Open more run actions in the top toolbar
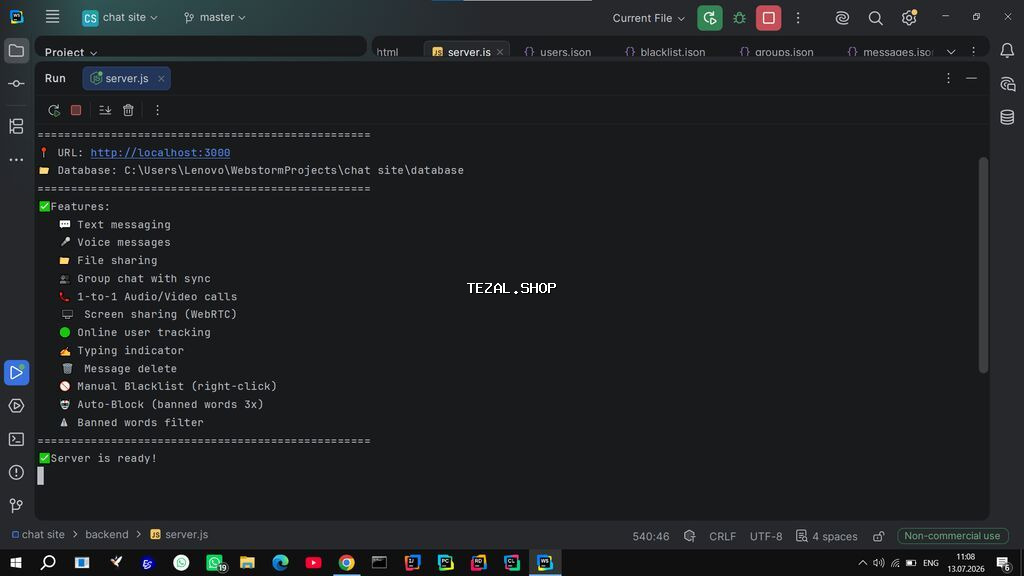Viewport: 1024px width, 576px height. [x=797, y=18]
